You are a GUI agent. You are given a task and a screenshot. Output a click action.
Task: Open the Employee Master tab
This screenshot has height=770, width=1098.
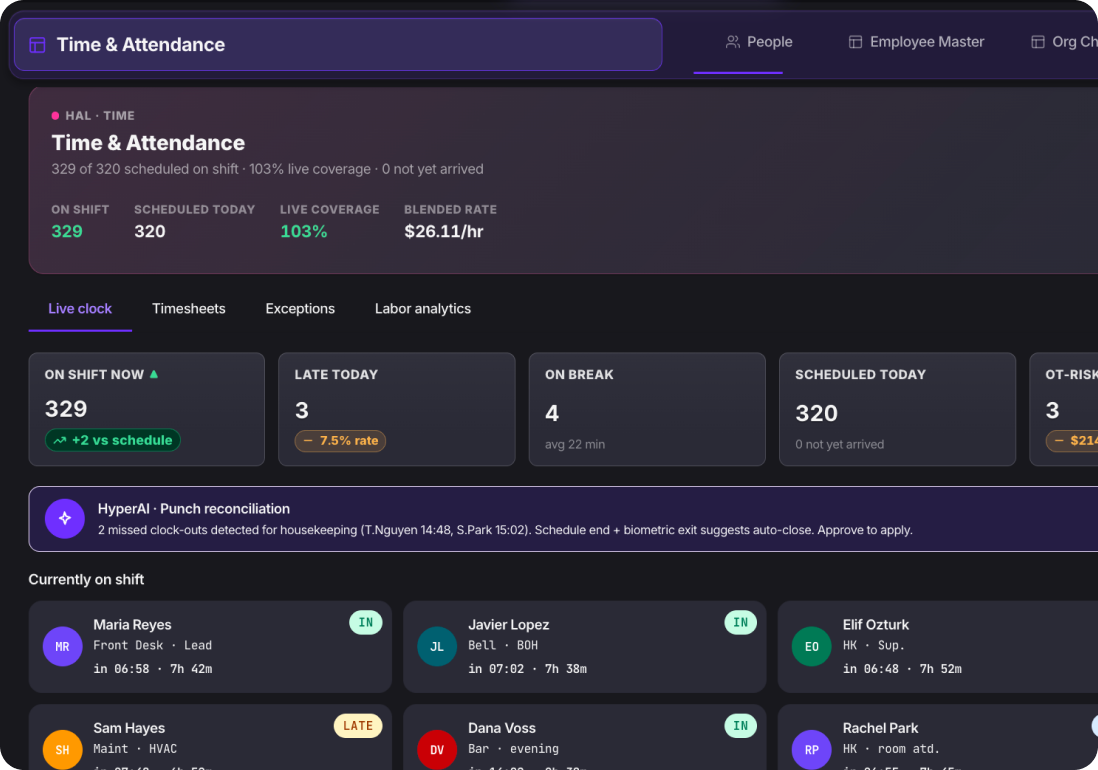pyautogui.click(x=916, y=42)
